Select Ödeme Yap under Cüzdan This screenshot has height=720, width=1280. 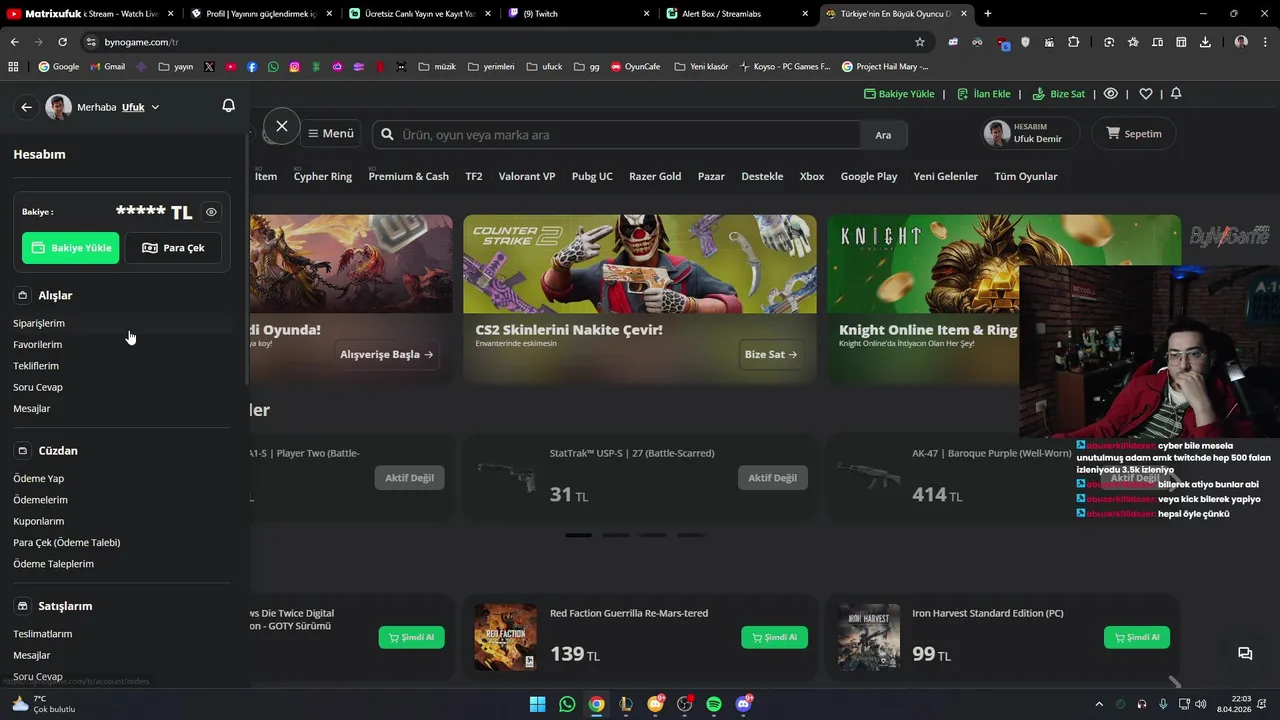point(39,478)
